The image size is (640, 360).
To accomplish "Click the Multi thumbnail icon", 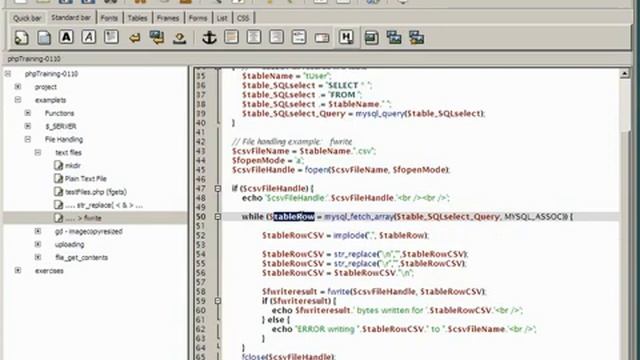I will click(x=417, y=38).
